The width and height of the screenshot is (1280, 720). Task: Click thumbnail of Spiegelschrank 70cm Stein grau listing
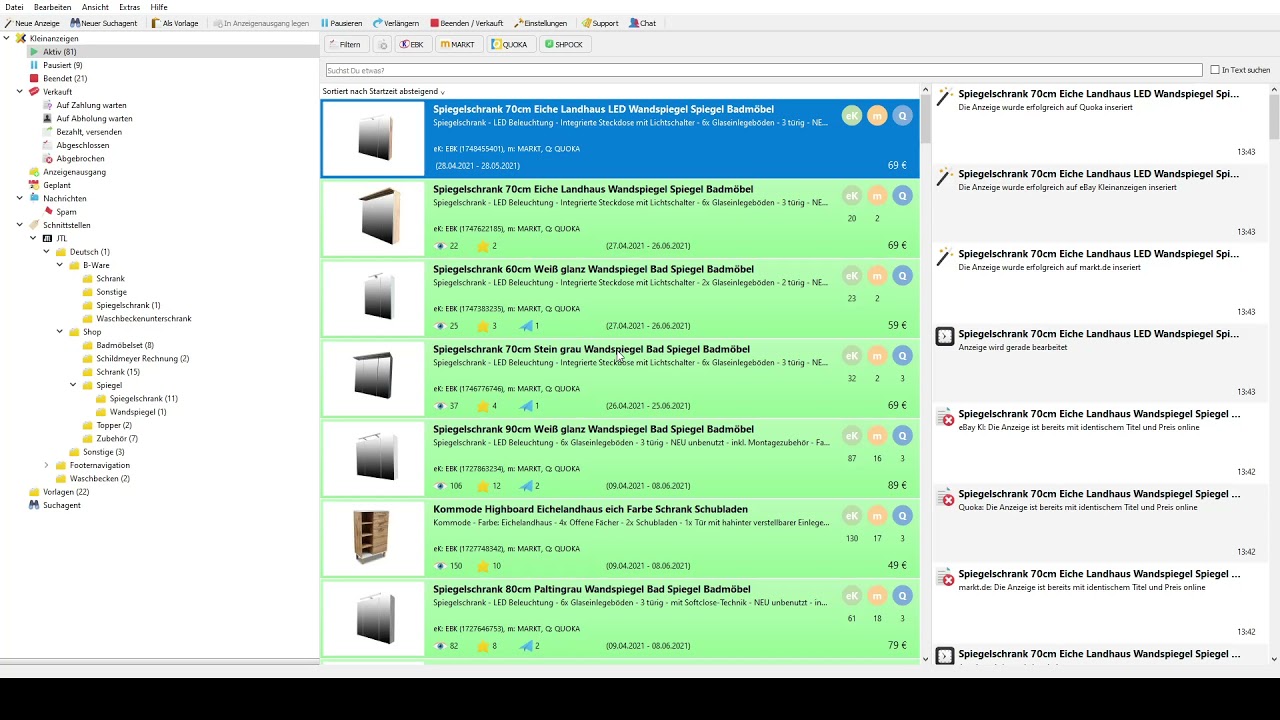(x=373, y=378)
